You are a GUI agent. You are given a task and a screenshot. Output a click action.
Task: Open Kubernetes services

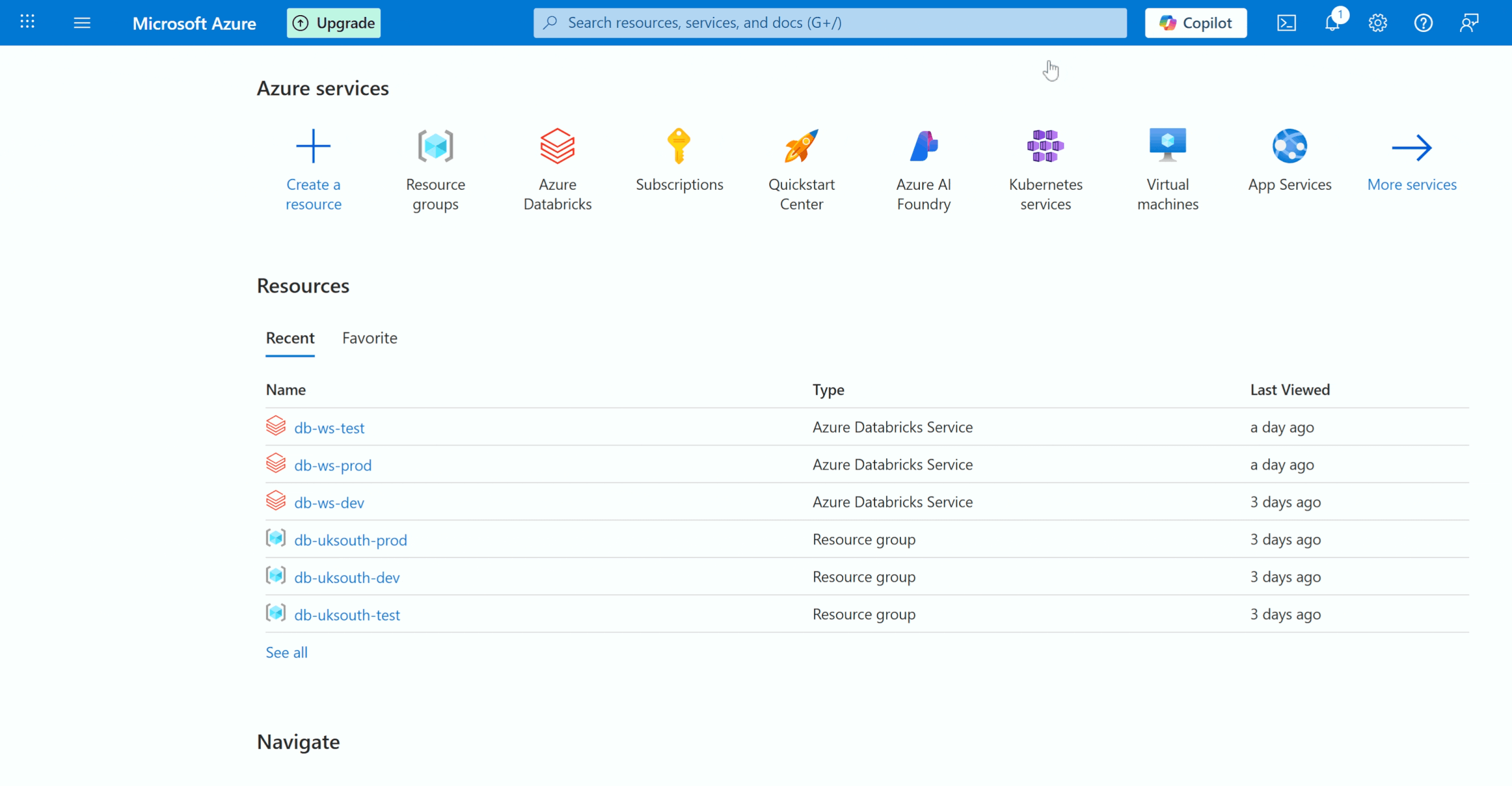point(1045,146)
